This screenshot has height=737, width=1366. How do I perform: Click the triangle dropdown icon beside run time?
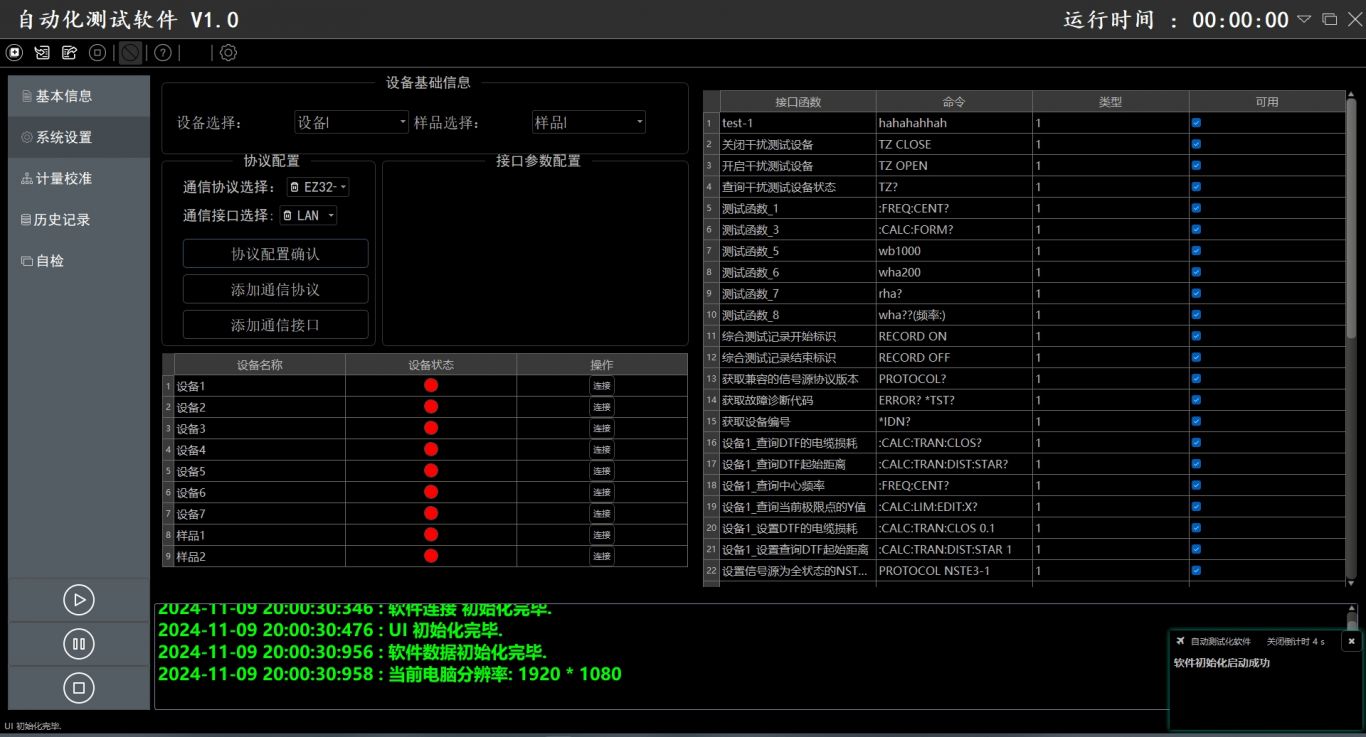coord(1304,19)
